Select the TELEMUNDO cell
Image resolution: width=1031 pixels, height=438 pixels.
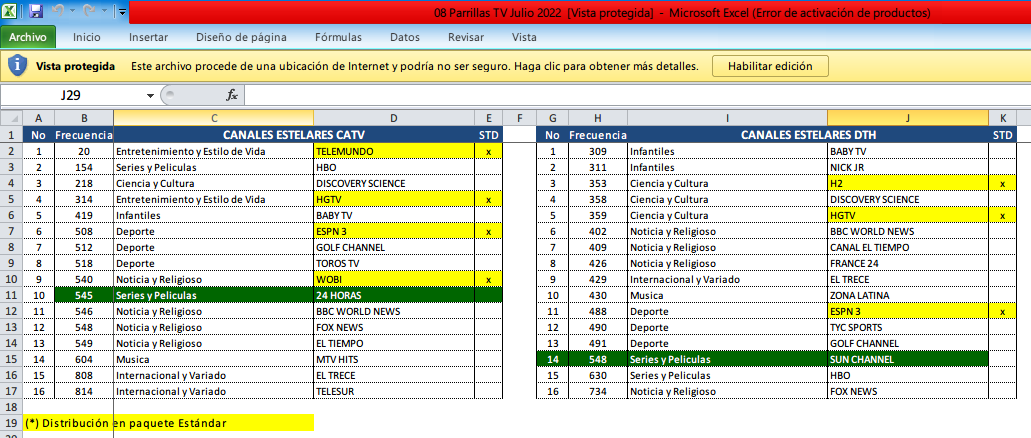click(394, 151)
